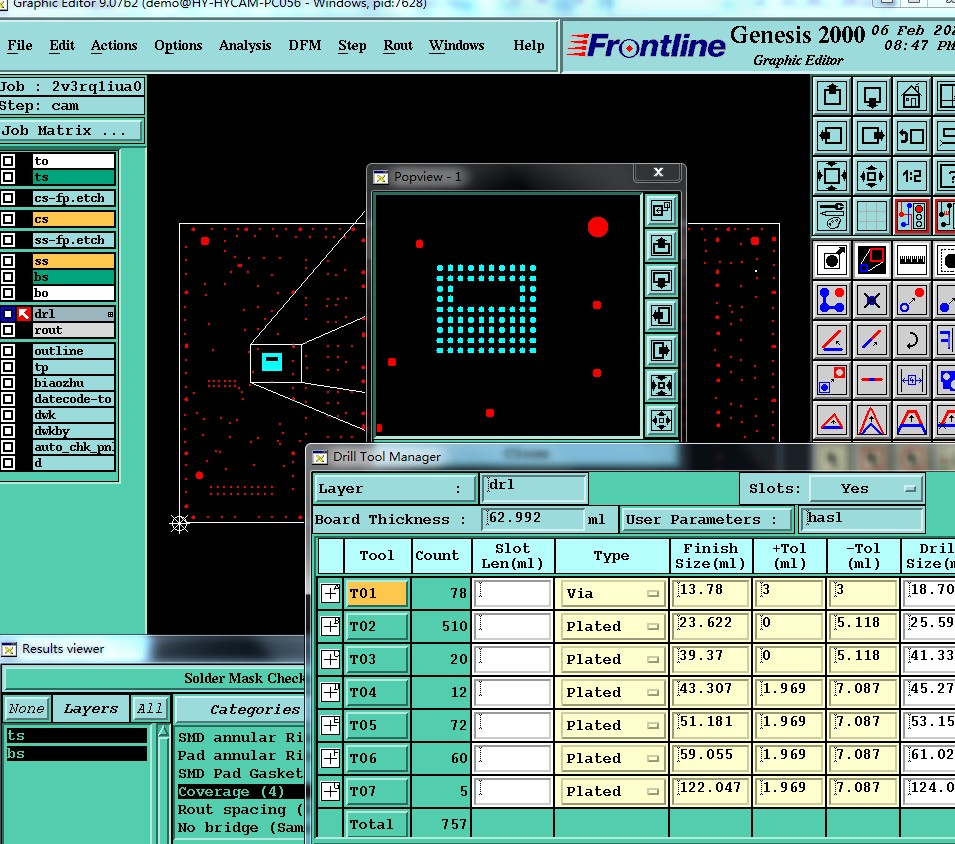Click the Home view house icon
The width and height of the screenshot is (955, 844).
[x=911, y=96]
